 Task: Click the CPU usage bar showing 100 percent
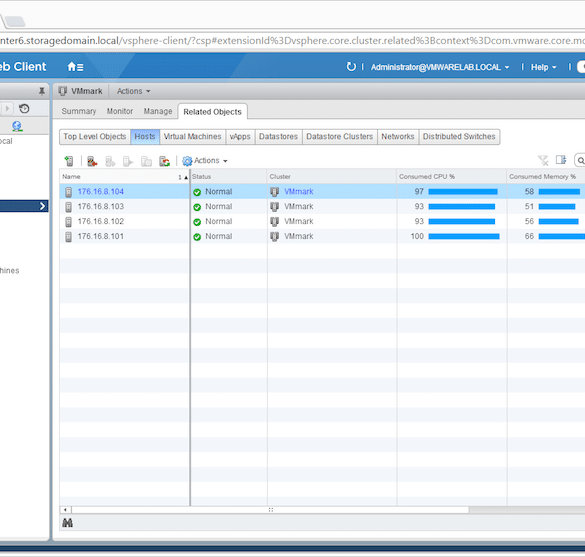[x=464, y=237]
